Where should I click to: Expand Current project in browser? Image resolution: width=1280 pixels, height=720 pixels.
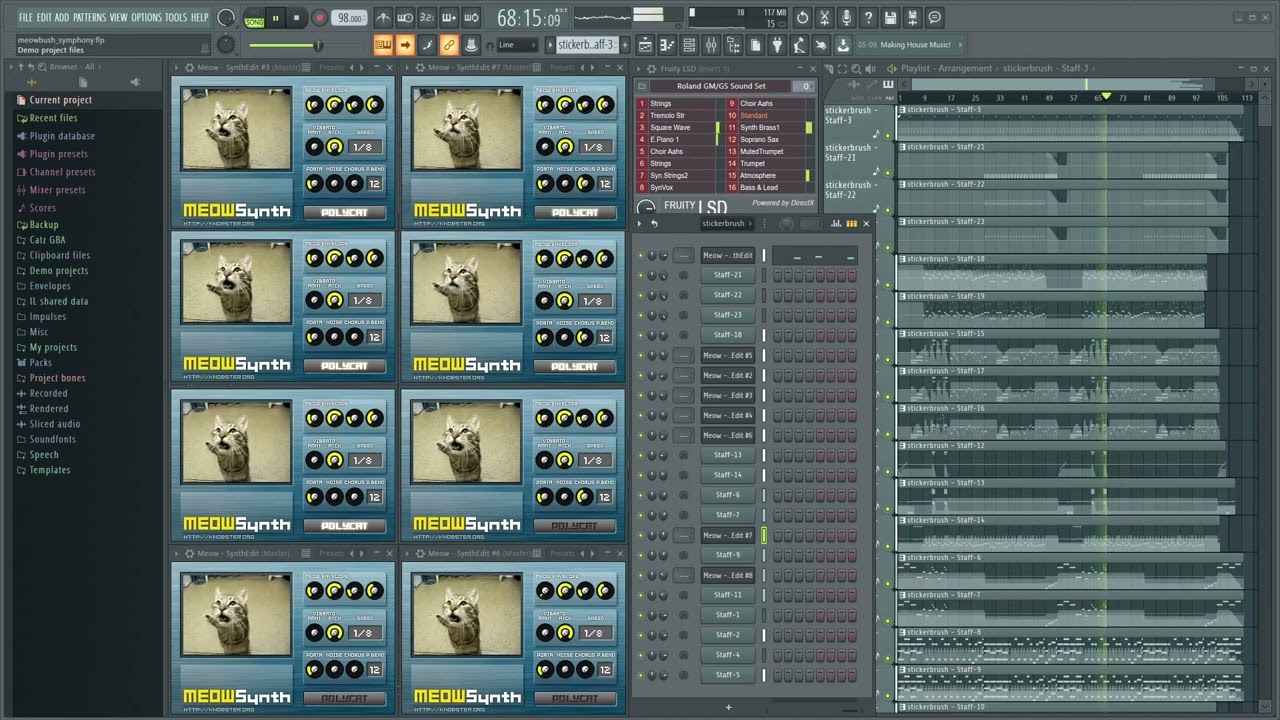click(60, 100)
